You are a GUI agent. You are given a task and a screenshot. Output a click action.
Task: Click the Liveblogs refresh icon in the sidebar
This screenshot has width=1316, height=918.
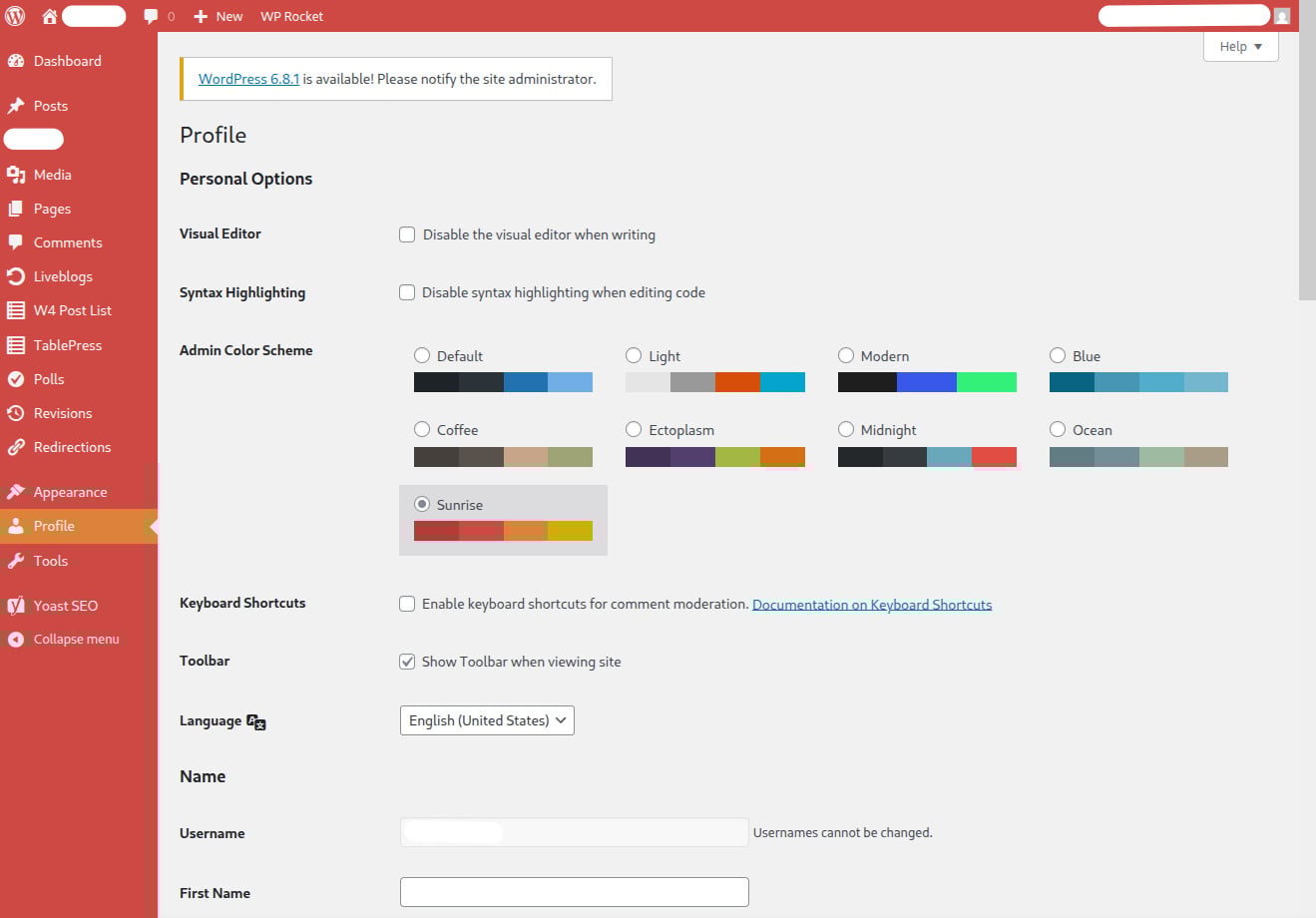(x=16, y=276)
